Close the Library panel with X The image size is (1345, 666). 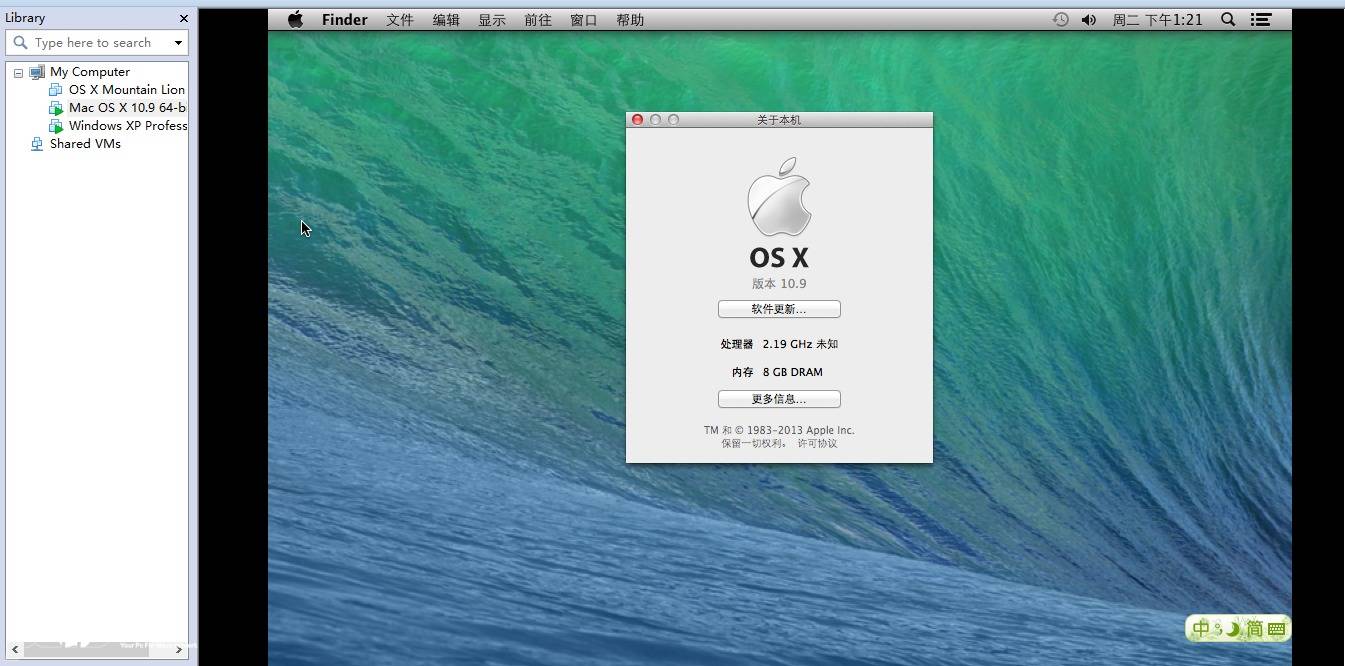[183, 18]
